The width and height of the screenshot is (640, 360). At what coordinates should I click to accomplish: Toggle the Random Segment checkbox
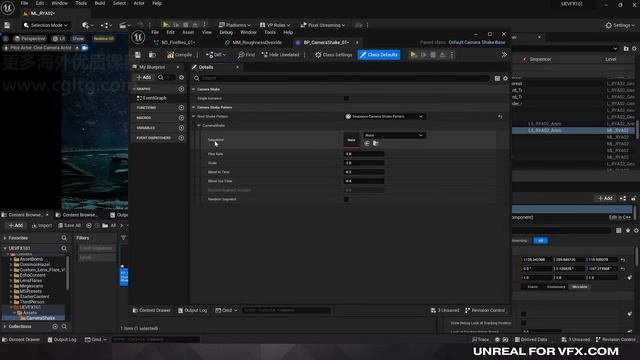(x=346, y=199)
